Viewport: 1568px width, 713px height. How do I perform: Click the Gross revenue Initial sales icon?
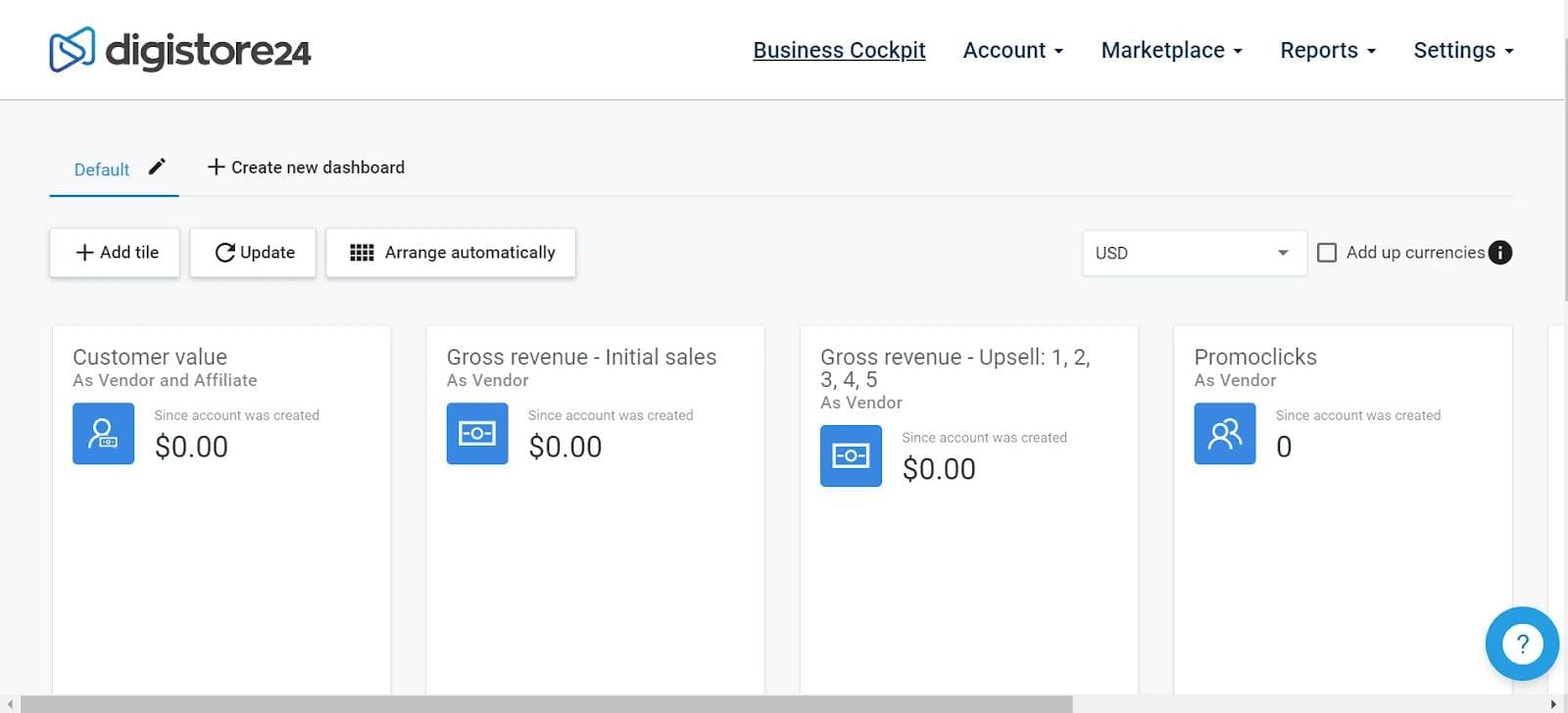(x=477, y=434)
